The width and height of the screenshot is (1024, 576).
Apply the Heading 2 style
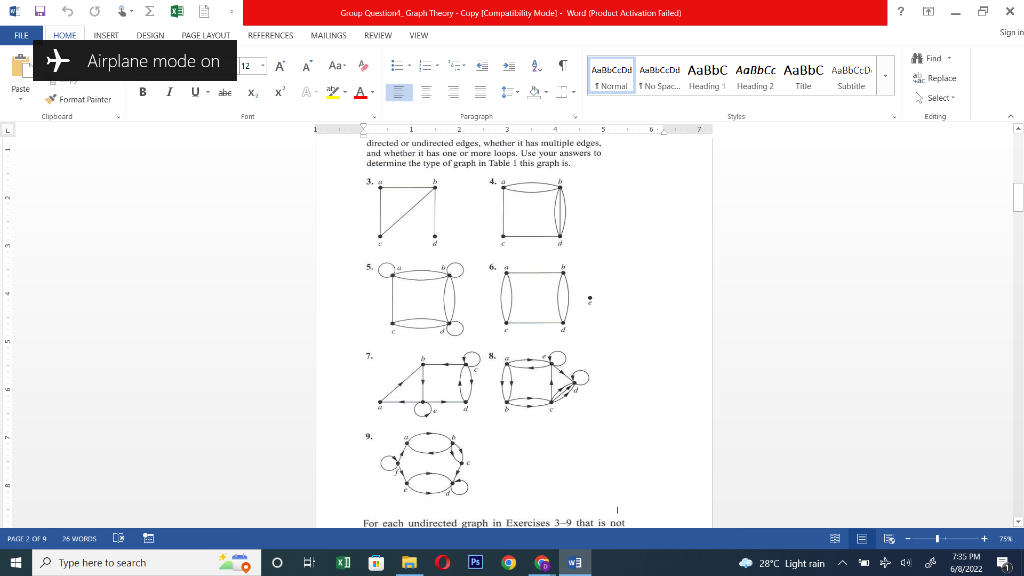click(756, 76)
